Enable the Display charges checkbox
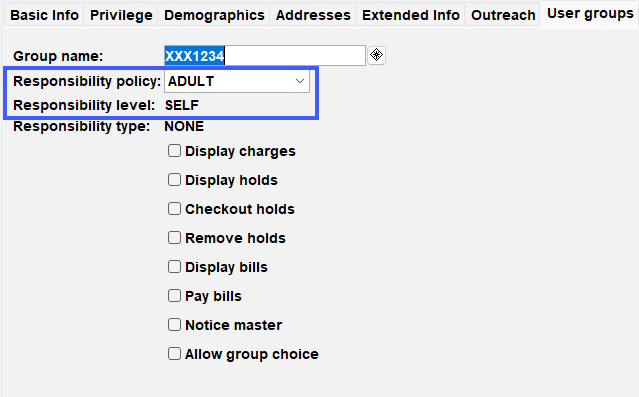The height and width of the screenshot is (397, 639). (174, 151)
